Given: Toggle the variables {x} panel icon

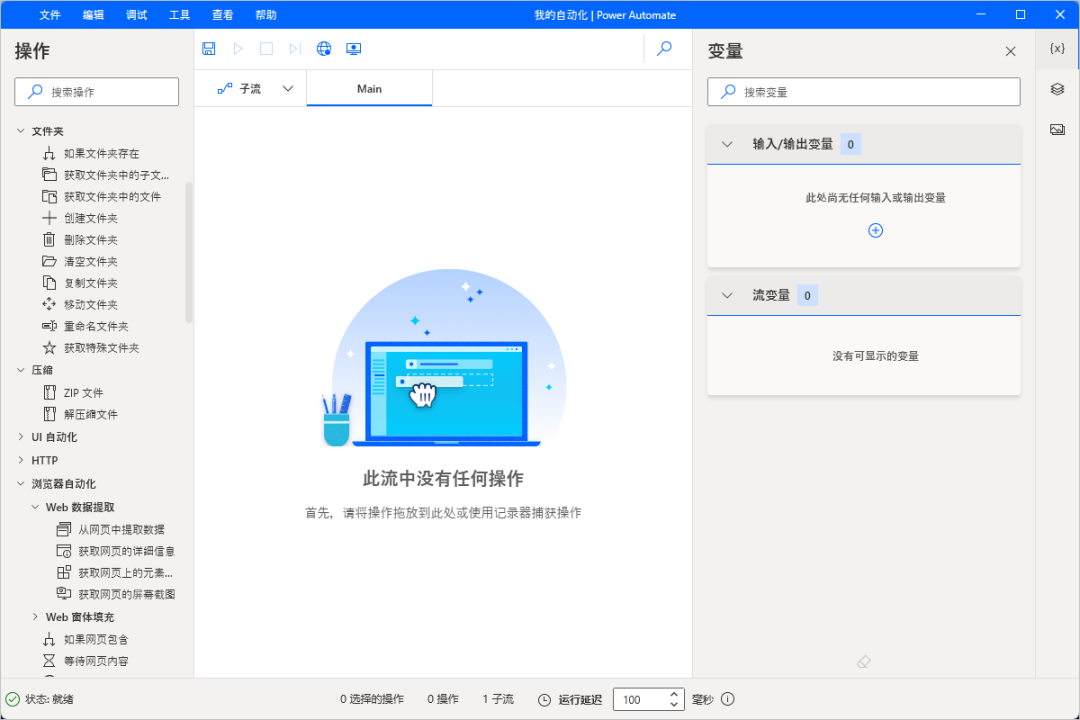Looking at the screenshot, I should coord(1057,49).
